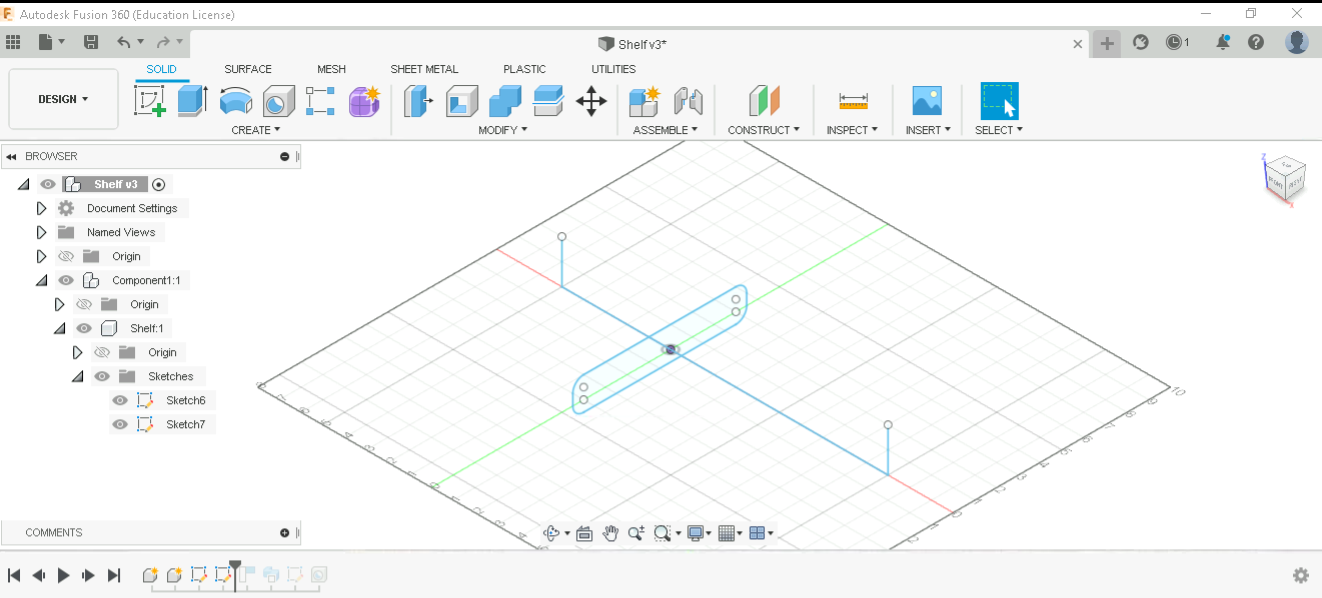Select the Create Form tool
This screenshot has height=598, width=1322.
click(364, 101)
